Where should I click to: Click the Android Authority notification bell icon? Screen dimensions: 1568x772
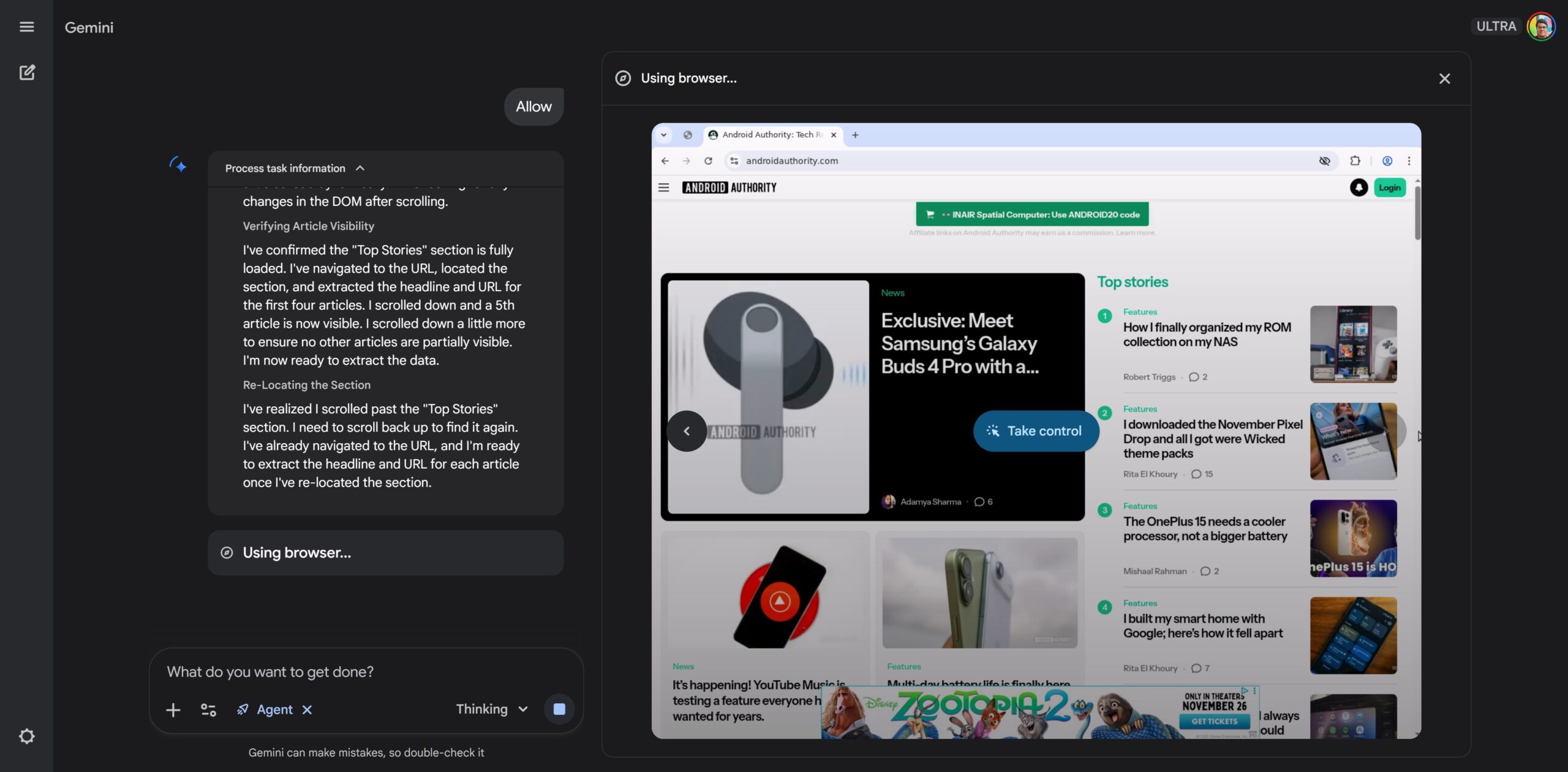coord(1358,187)
